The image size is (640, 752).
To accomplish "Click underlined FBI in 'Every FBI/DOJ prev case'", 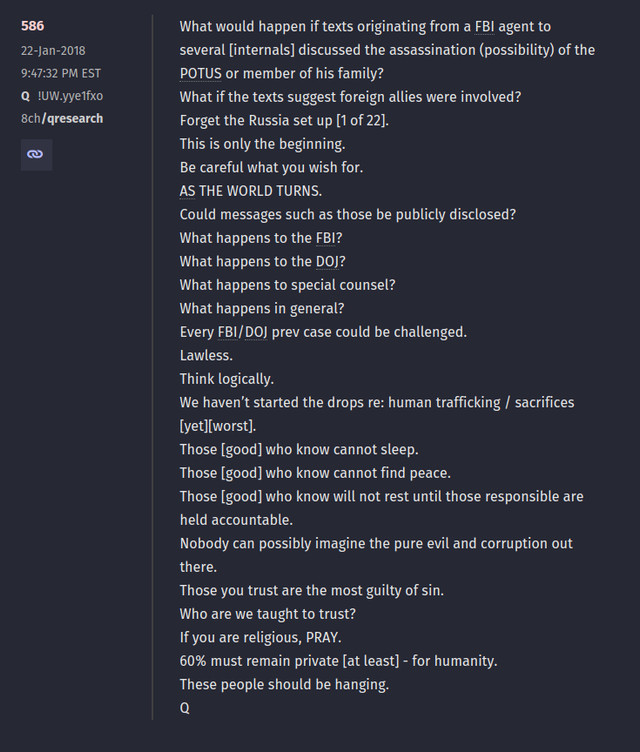I will tap(228, 332).
